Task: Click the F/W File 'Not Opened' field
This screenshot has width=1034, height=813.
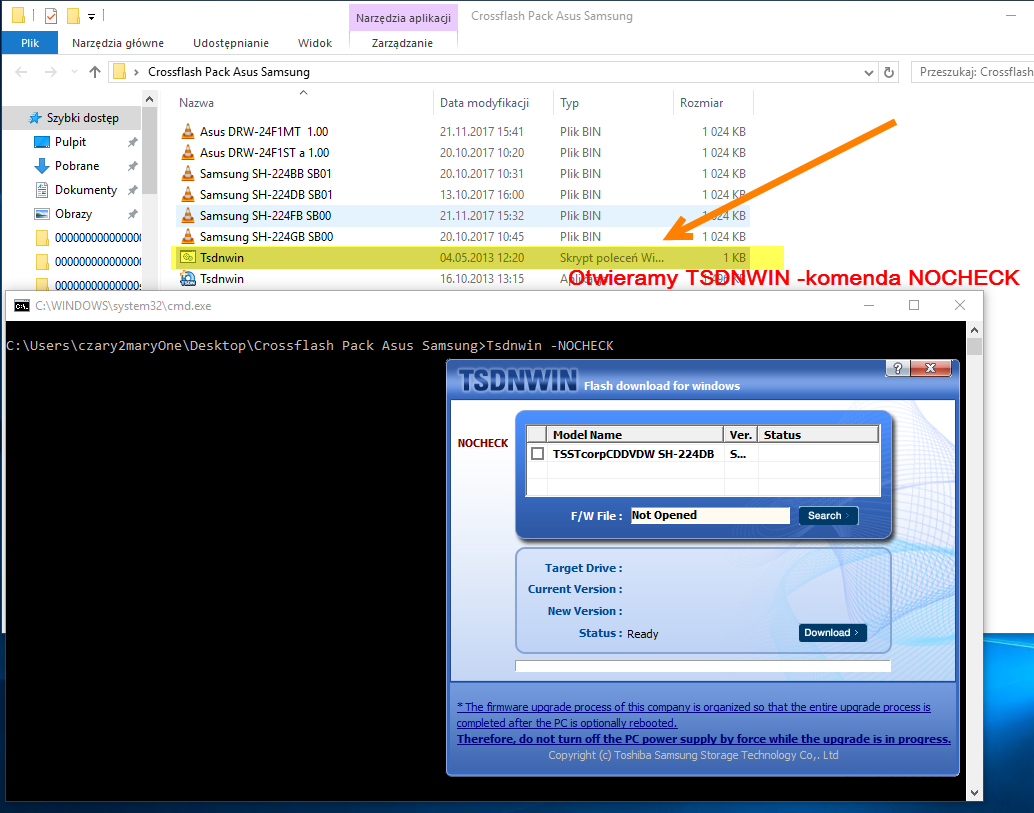Action: tap(710, 515)
